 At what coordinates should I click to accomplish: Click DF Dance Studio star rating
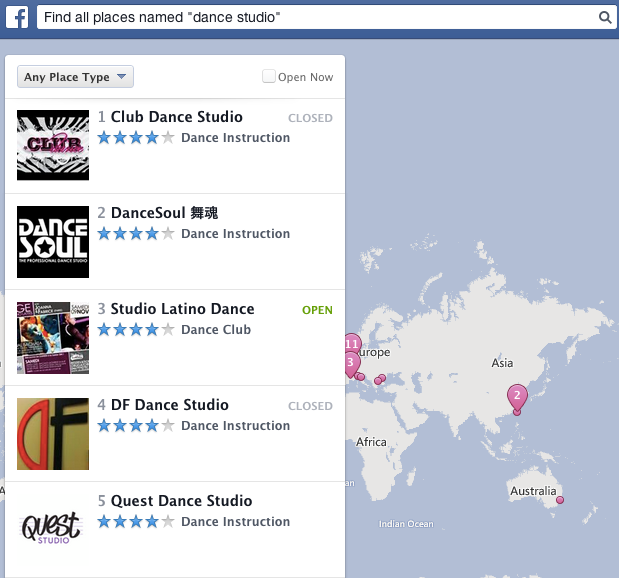click(136, 425)
